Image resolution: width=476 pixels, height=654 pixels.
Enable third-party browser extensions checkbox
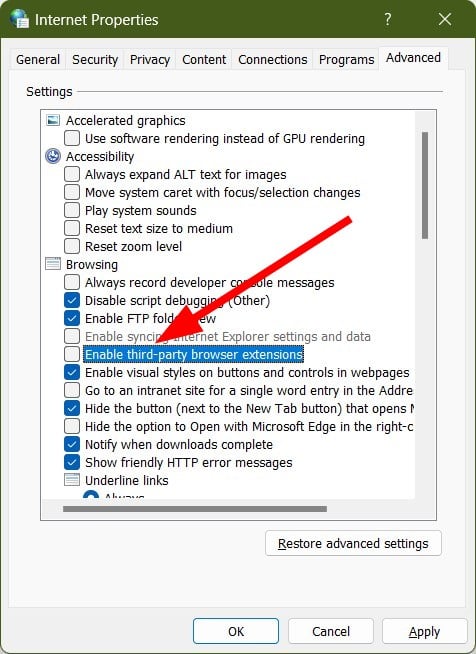tap(72, 354)
